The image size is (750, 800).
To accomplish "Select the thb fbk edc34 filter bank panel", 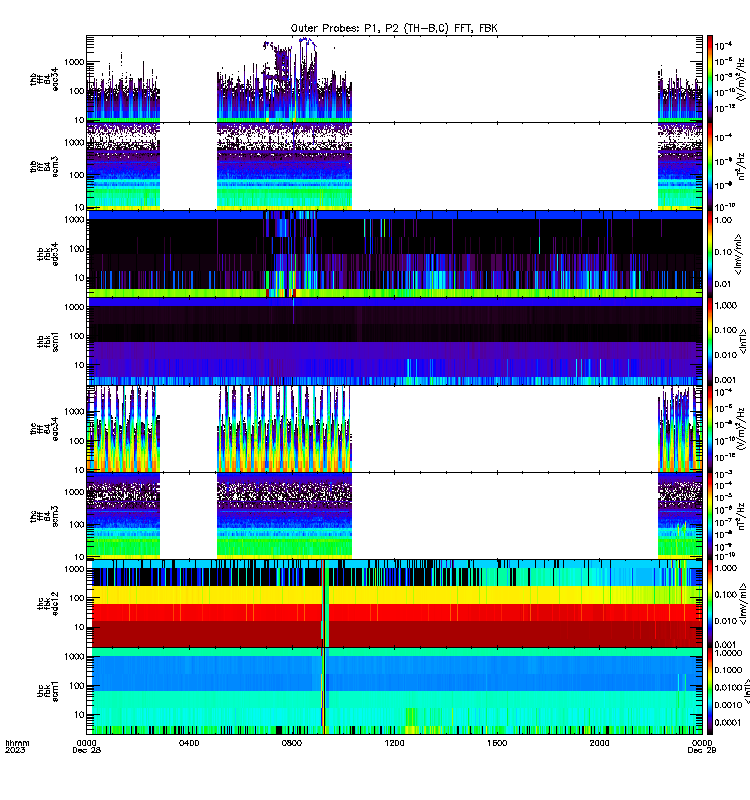I will [394, 254].
